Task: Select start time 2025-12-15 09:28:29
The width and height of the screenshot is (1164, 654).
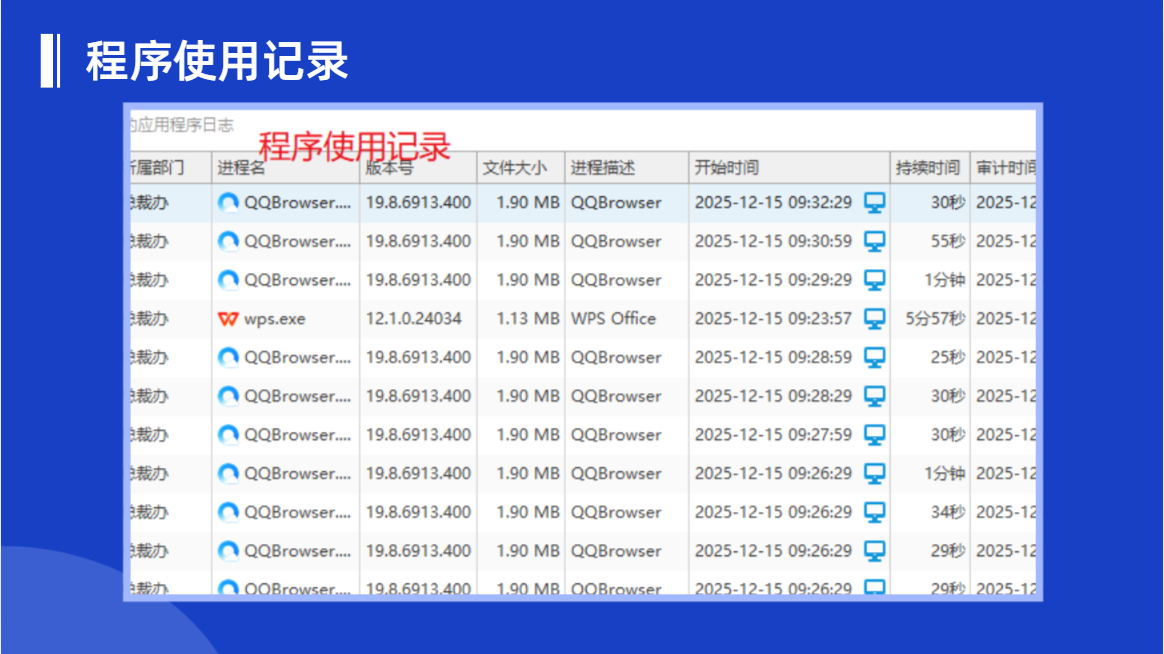Action: point(773,396)
